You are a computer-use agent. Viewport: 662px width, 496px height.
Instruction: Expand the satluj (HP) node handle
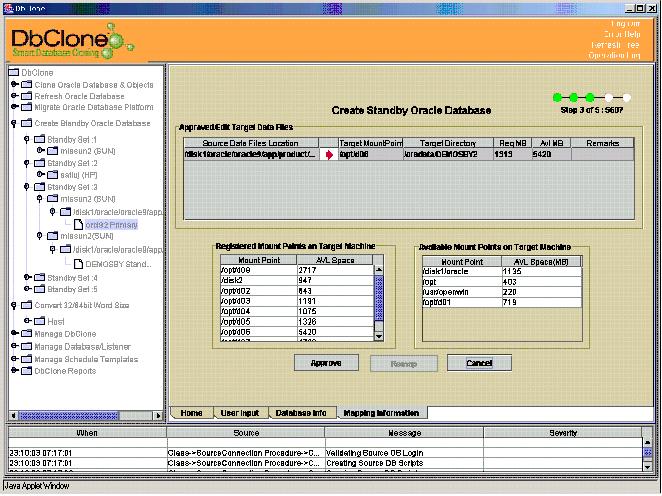(x=40, y=174)
